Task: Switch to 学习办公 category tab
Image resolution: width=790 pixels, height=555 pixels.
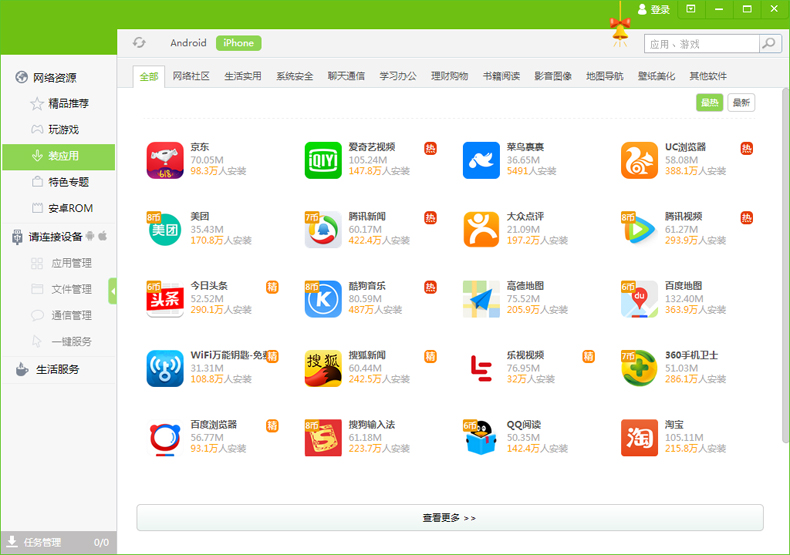Action: pos(398,76)
